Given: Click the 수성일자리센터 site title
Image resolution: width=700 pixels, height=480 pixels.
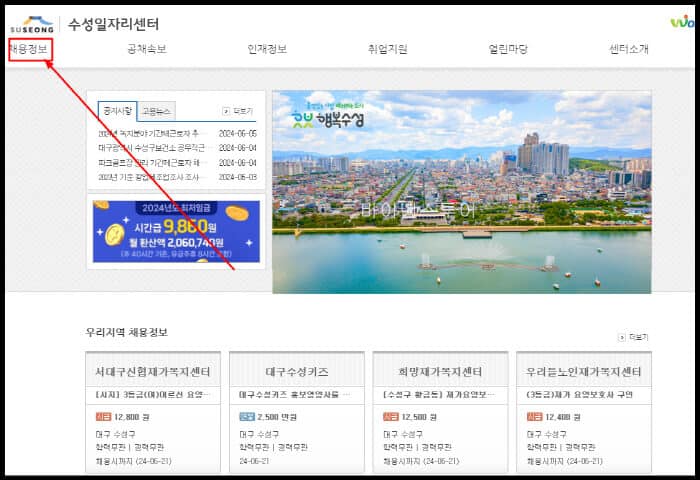Looking at the screenshot, I should point(113,24).
